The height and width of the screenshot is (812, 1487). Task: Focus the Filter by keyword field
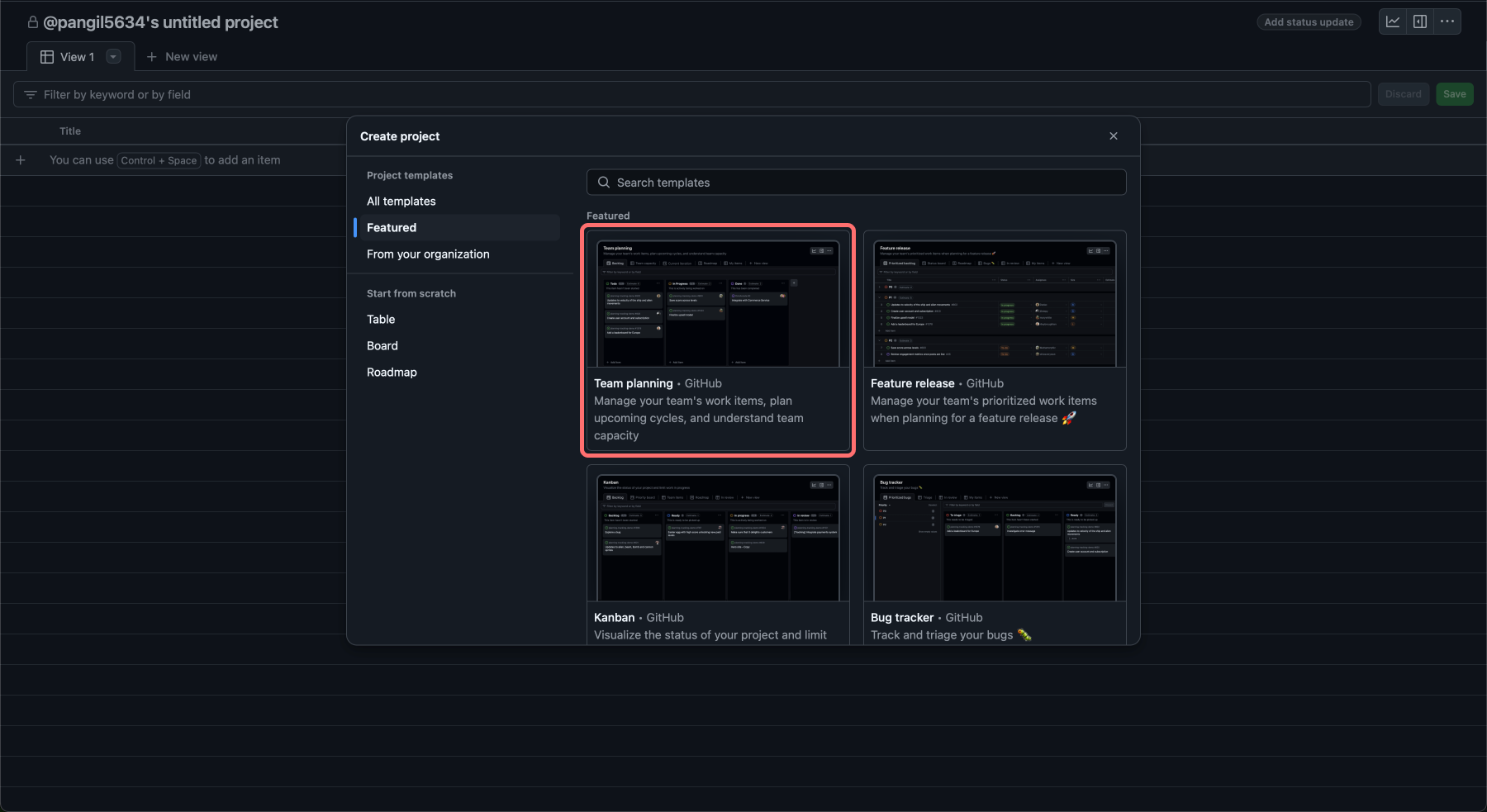pos(692,94)
